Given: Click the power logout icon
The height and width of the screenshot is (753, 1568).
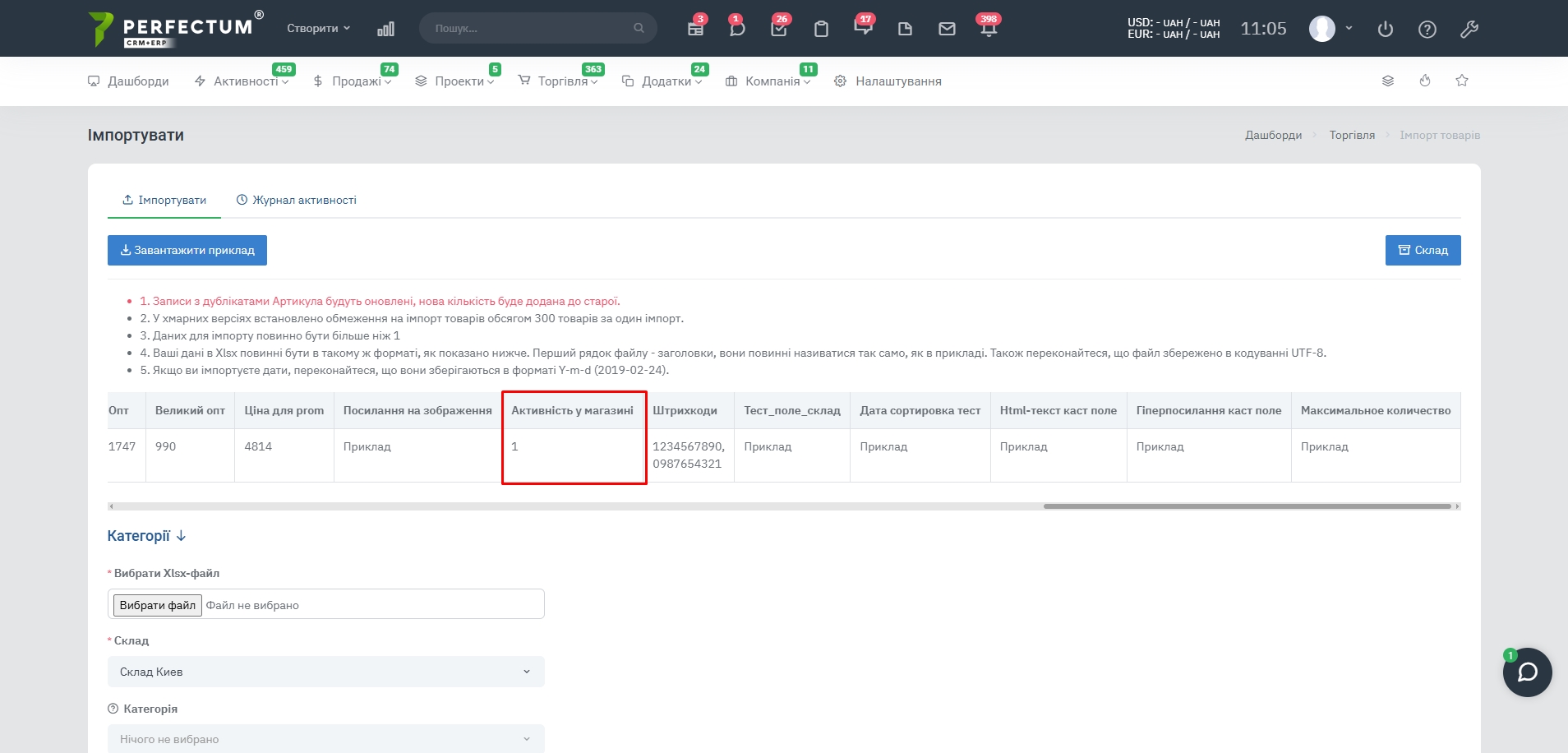Looking at the screenshot, I should coord(1386,30).
